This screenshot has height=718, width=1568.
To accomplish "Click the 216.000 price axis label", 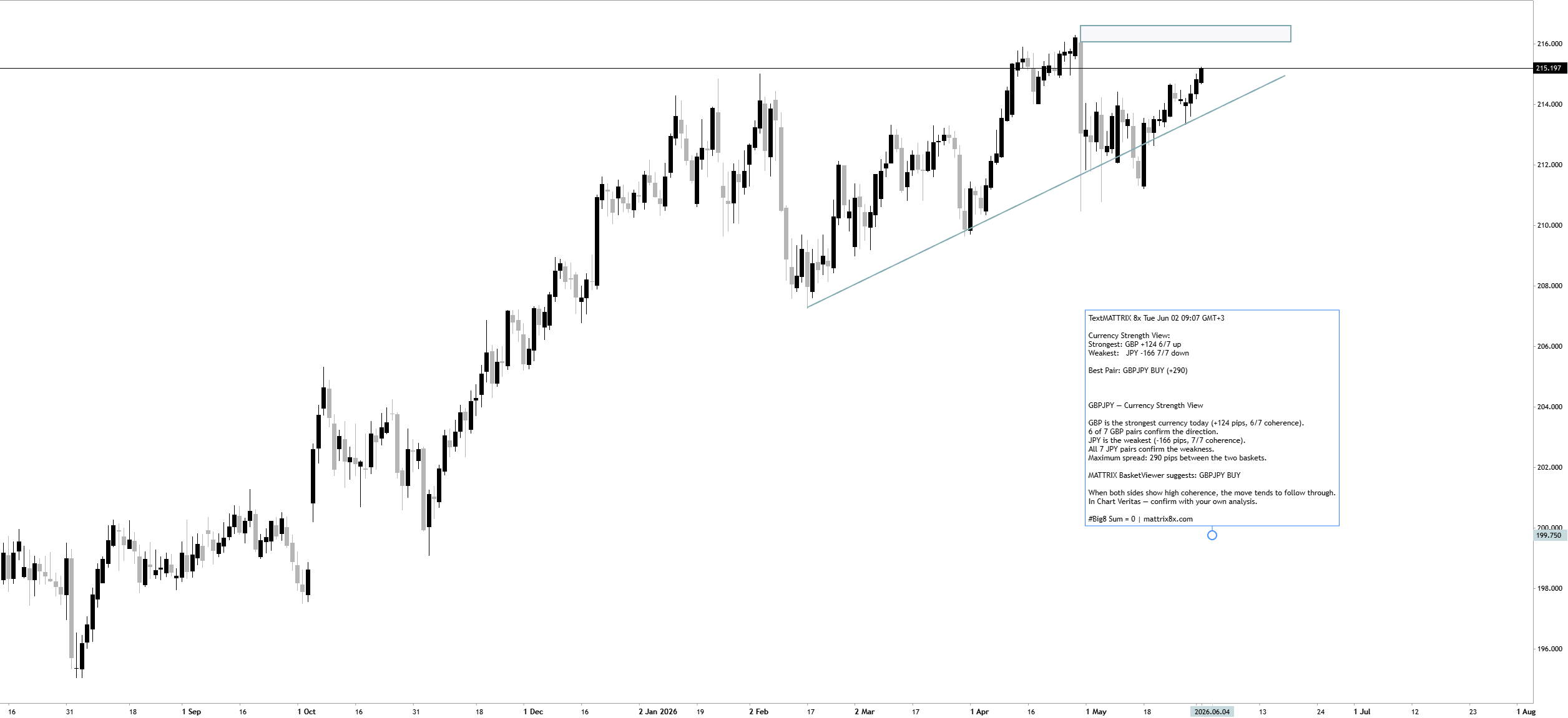I will click(1549, 44).
